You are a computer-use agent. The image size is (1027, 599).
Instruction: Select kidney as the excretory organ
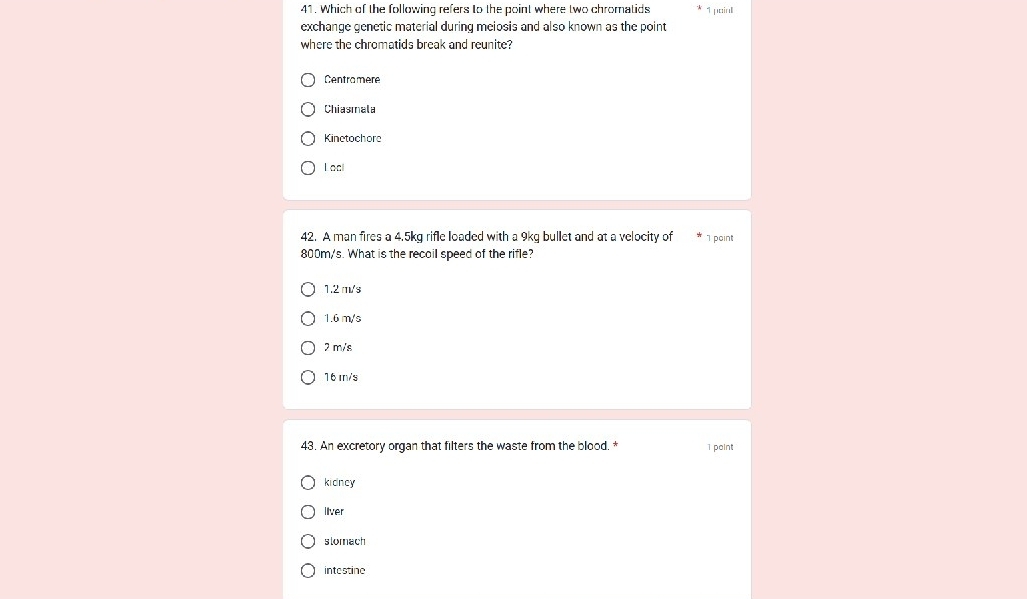point(308,483)
